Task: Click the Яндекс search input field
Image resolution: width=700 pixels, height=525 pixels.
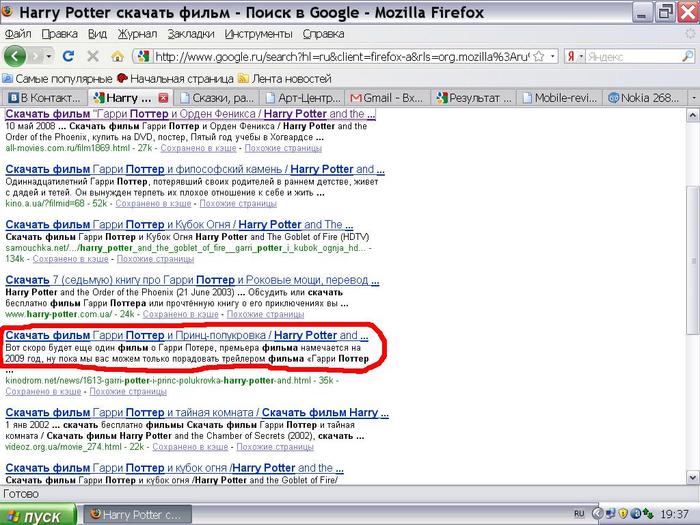Action: [x=633, y=57]
